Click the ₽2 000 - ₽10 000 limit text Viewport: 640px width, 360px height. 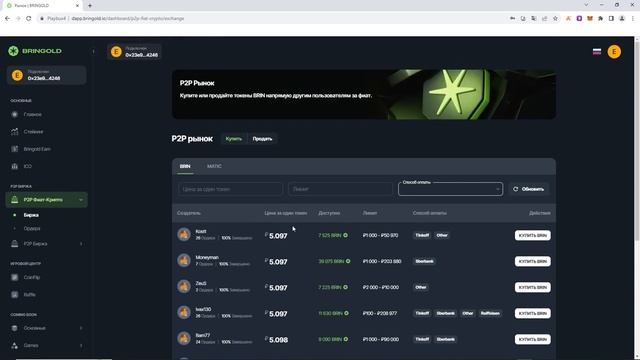coord(380,287)
